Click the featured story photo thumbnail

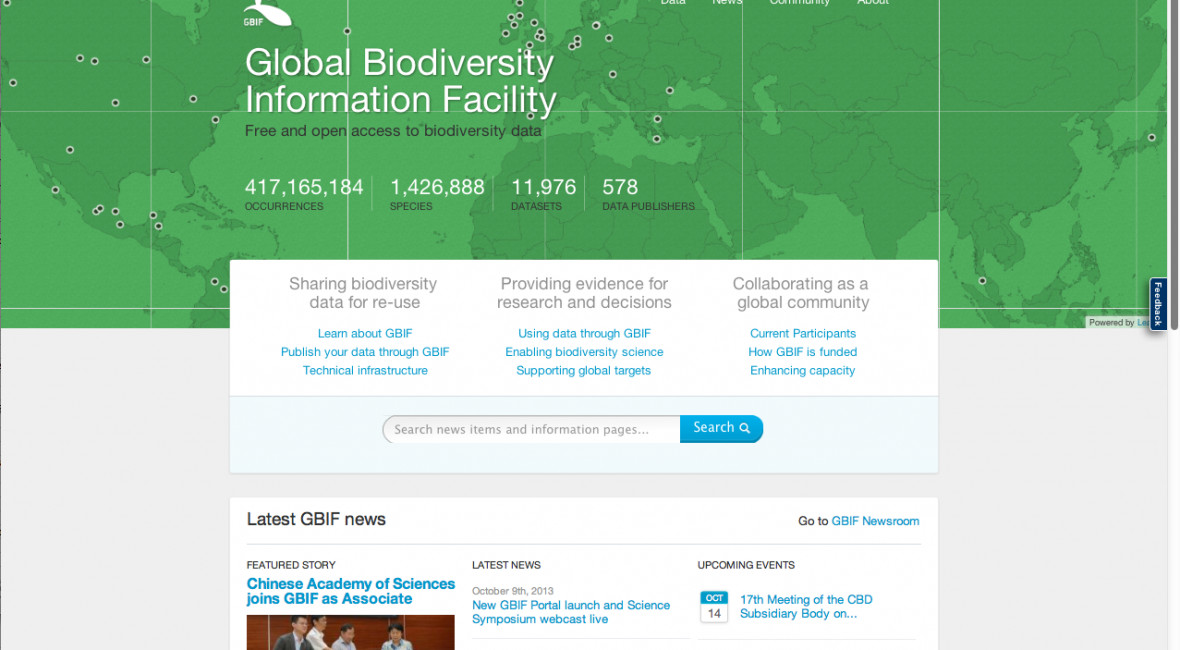point(350,633)
